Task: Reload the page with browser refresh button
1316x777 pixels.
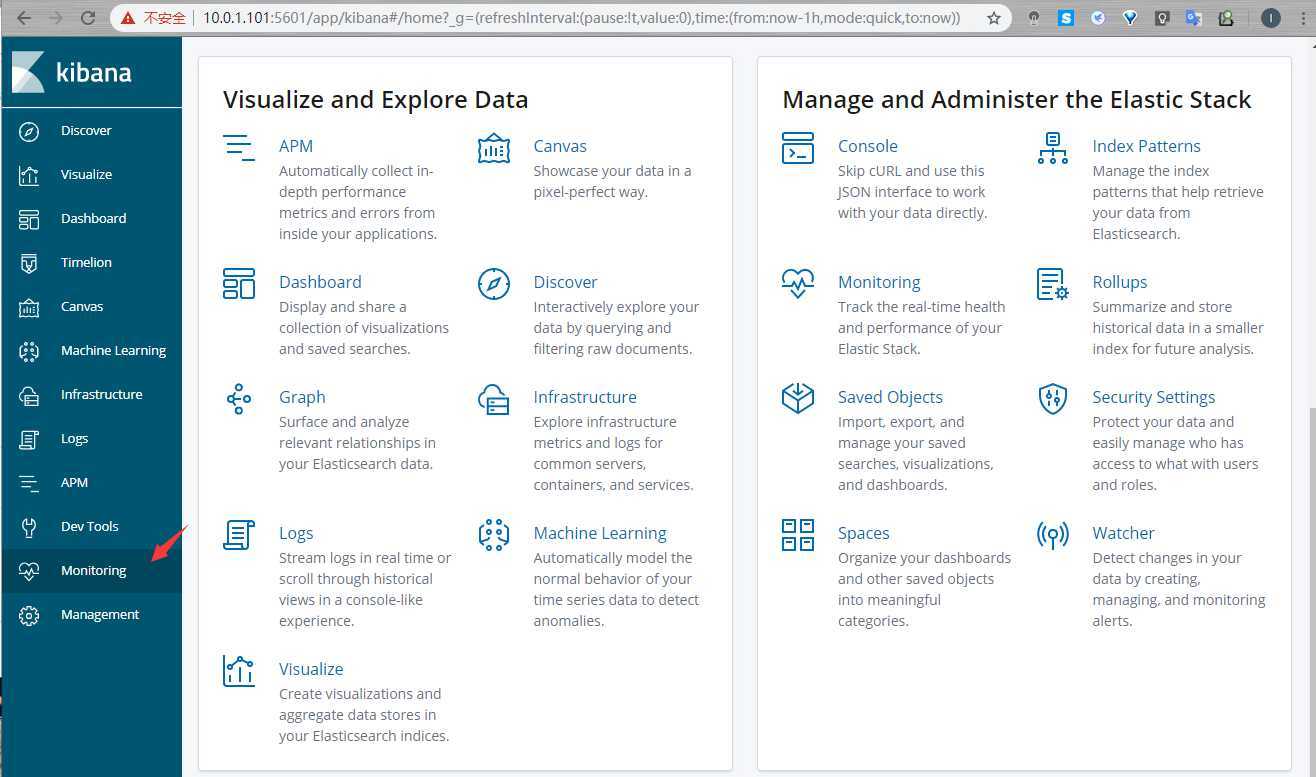Action: [x=88, y=18]
